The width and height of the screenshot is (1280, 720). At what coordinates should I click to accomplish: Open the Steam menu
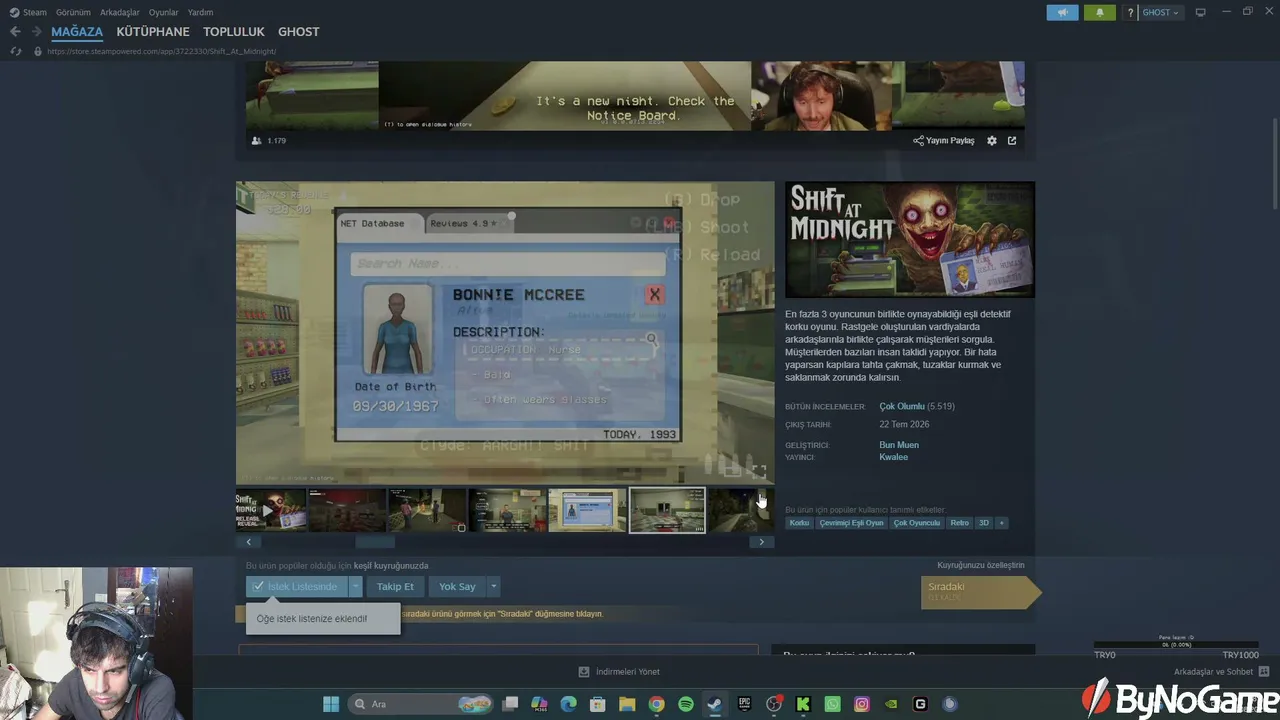(28, 12)
